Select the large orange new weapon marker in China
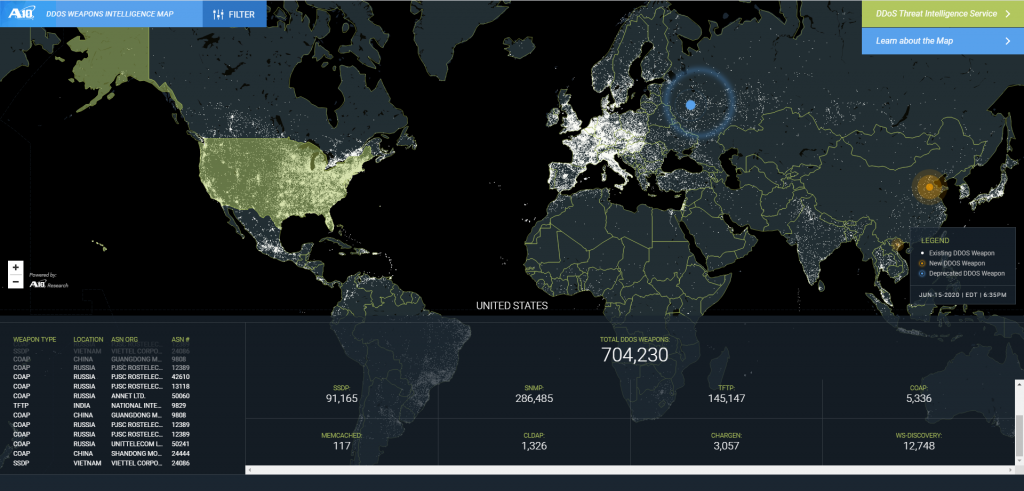Viewport: 1024px width, 491px height. click(929, 187)
